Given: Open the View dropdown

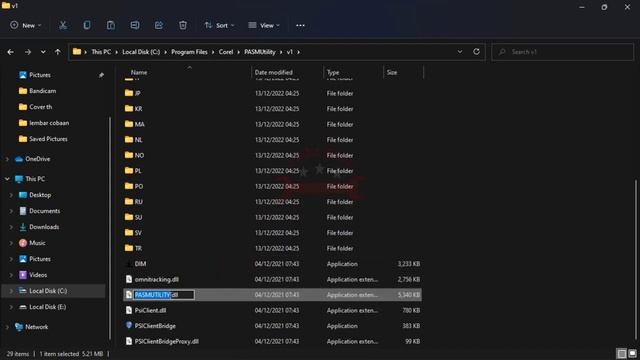Looking at the screenshot, I should tap(264, 25).
